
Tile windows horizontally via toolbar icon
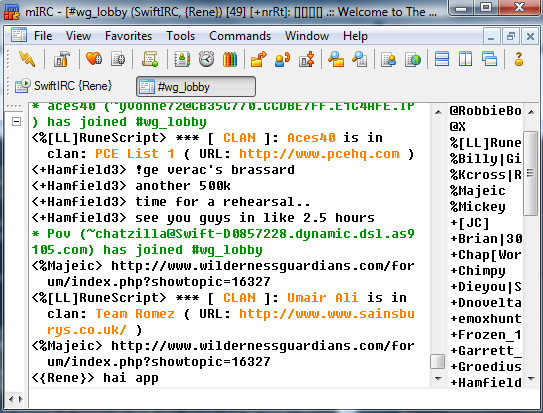point(442,59)
